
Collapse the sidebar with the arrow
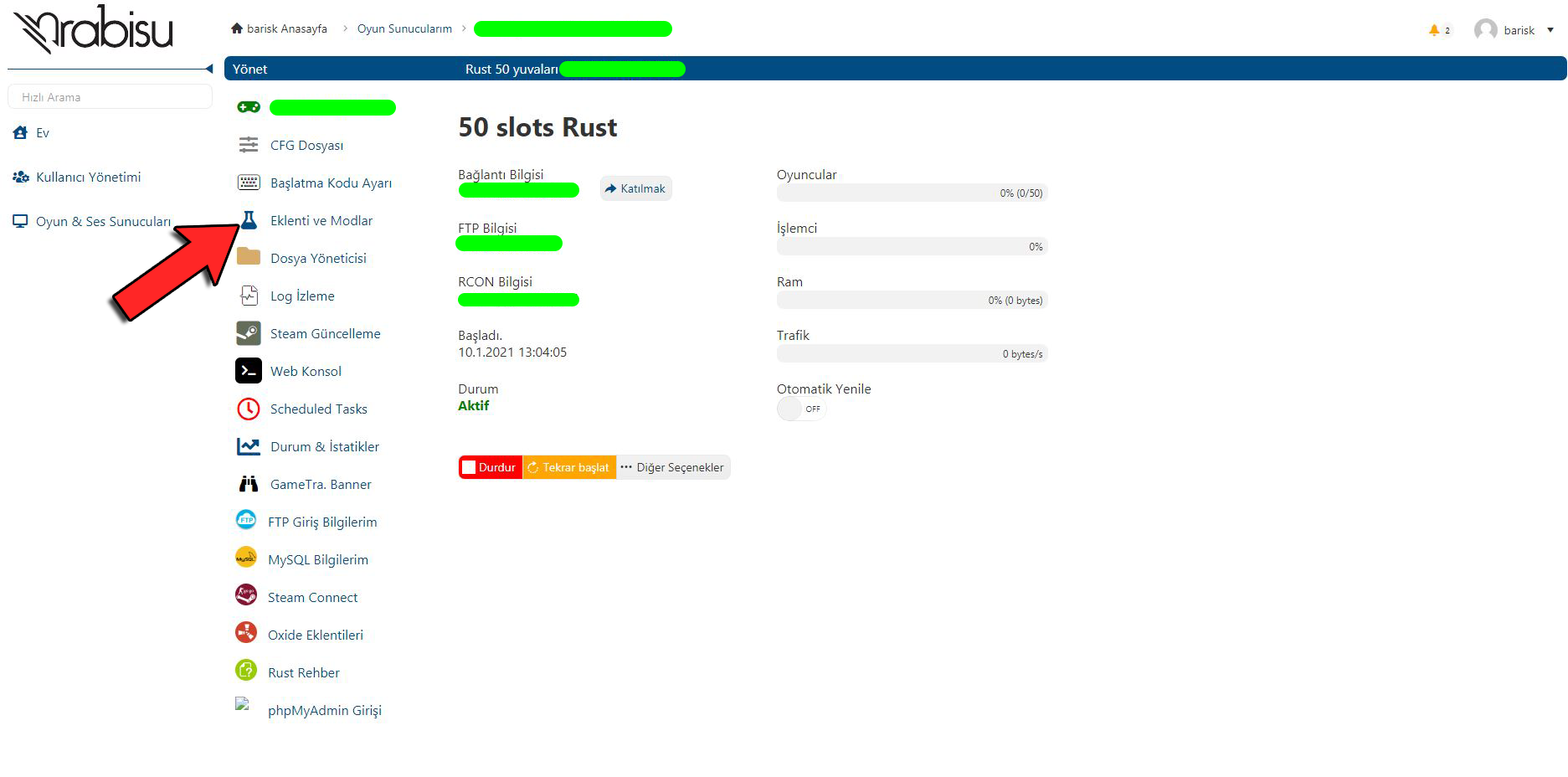pyautogui.click(x=208, y=69)
